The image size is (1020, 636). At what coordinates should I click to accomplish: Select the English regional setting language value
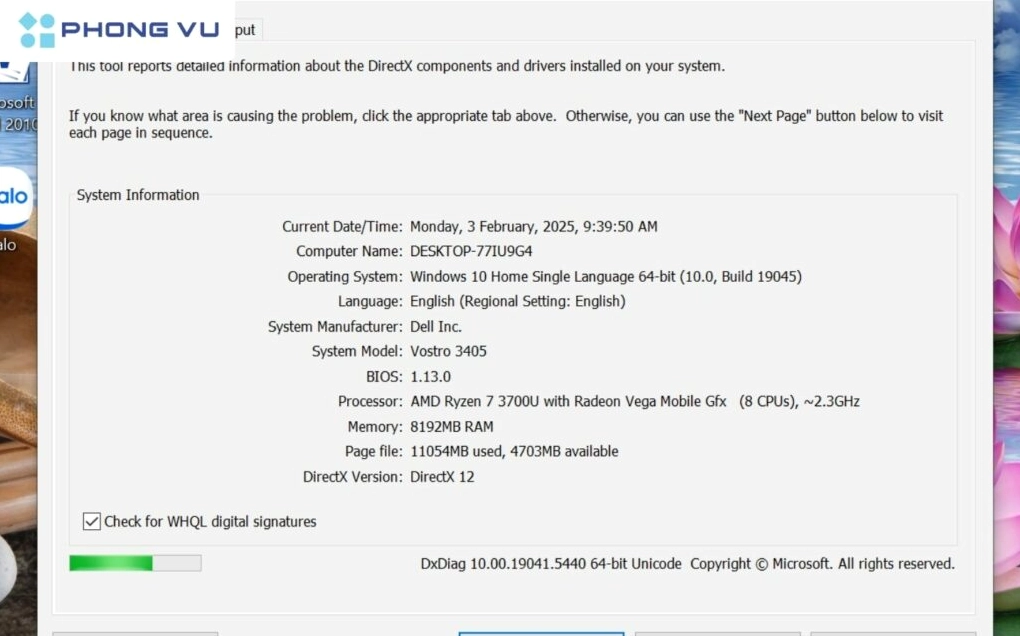(517, 301)
